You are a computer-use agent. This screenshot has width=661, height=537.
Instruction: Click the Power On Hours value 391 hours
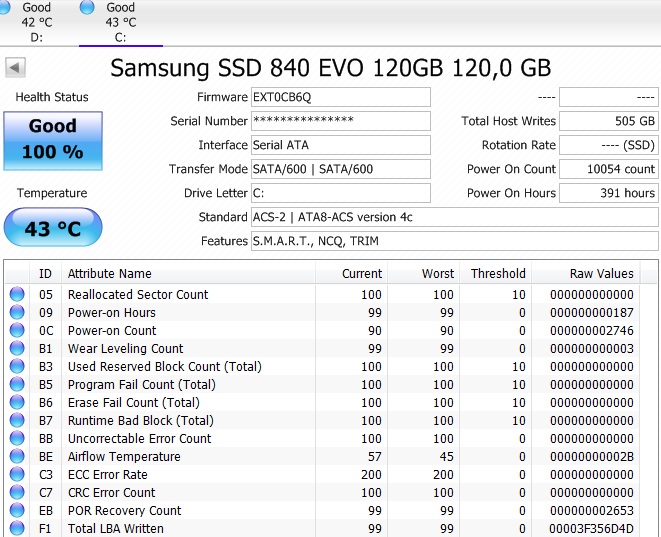(608, 193)
